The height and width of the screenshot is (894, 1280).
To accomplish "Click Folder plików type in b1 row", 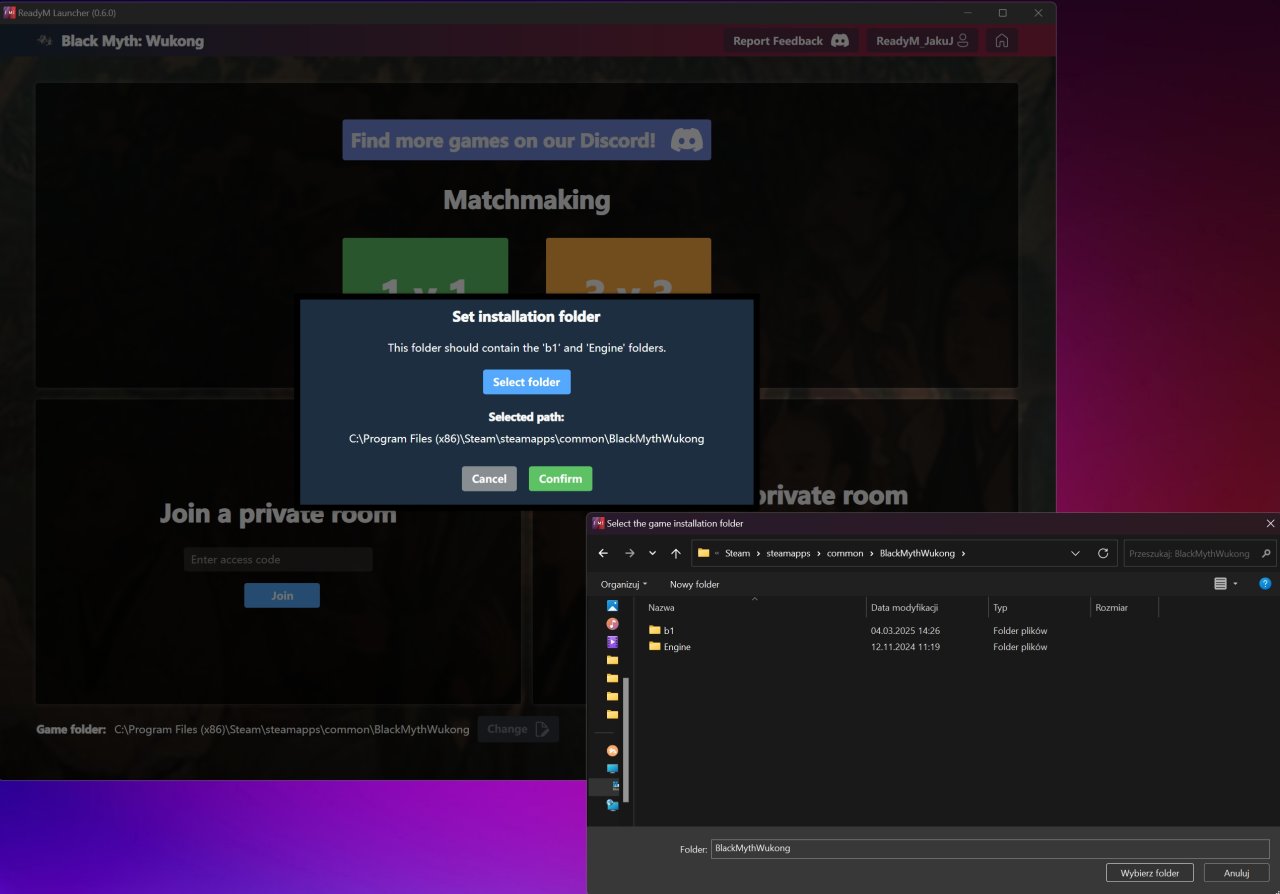I will pyautogui.click(x=1020, y=631).
